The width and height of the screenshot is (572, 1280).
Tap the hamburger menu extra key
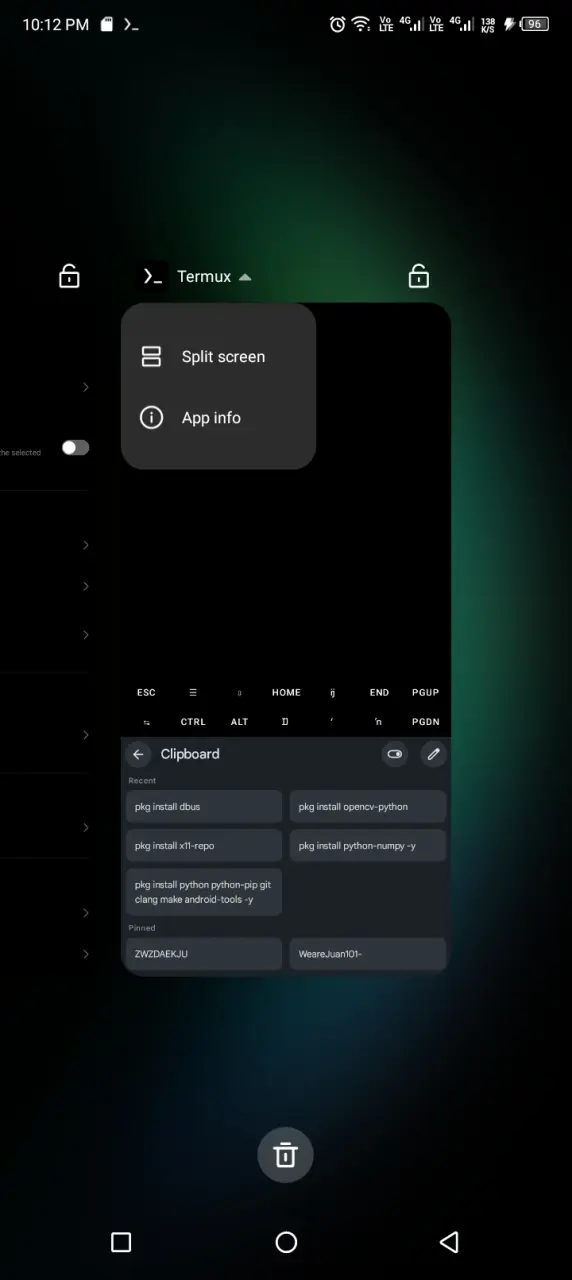(x=193, y=693)
